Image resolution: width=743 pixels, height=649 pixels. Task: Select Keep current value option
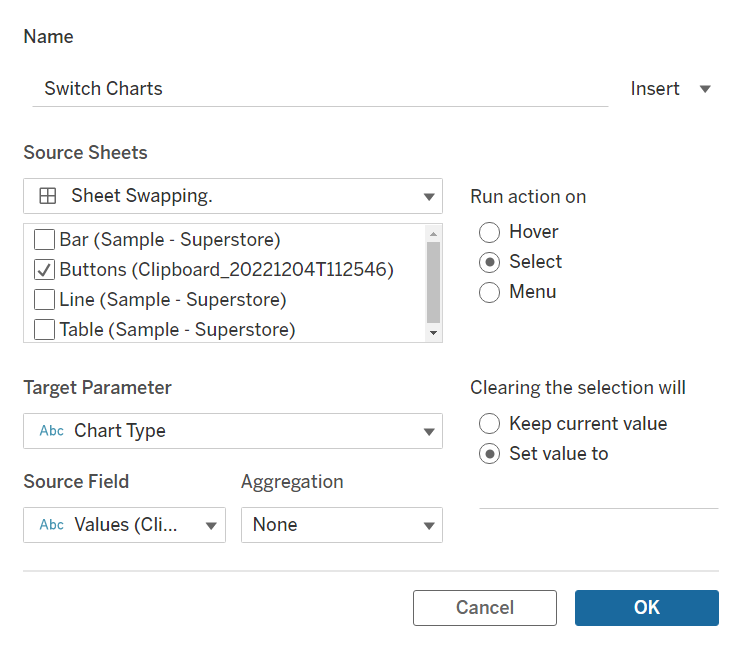coord(490,424)
